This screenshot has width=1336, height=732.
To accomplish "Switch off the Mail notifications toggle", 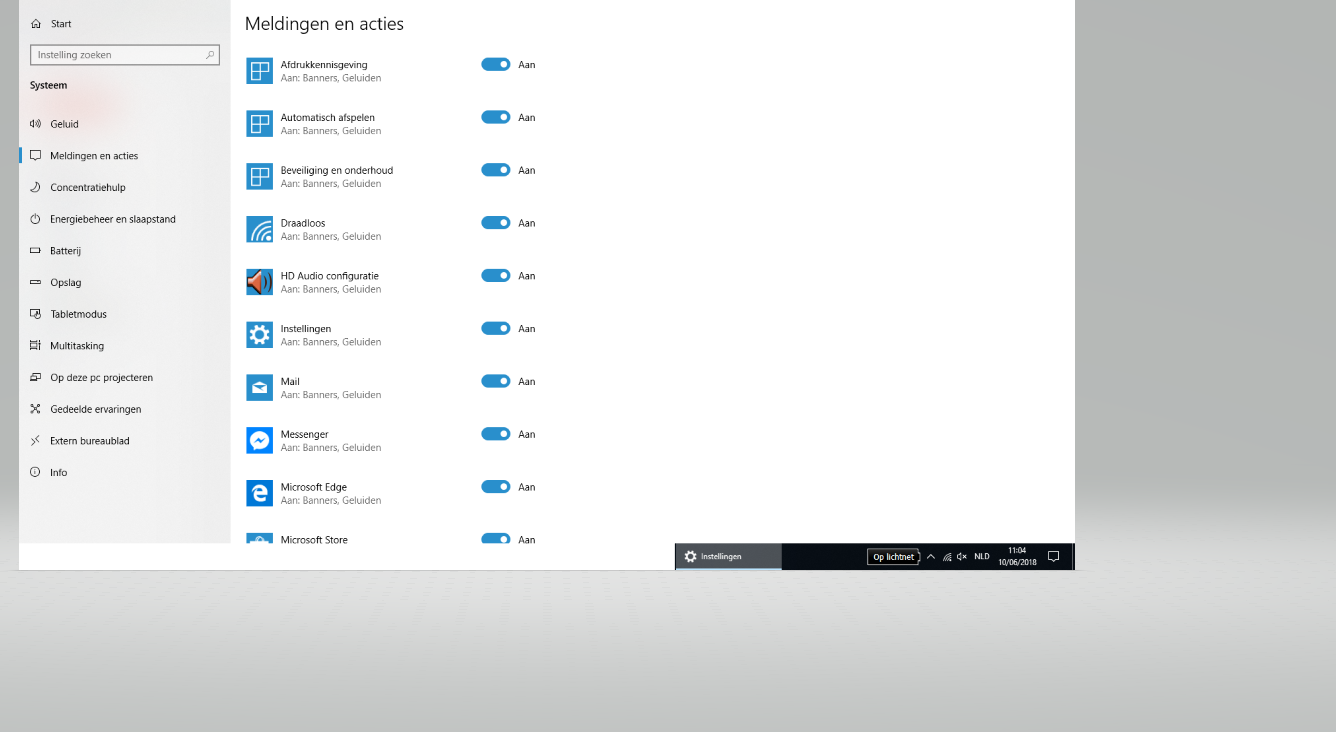I will pyautogui.click(x=496, y=381).
